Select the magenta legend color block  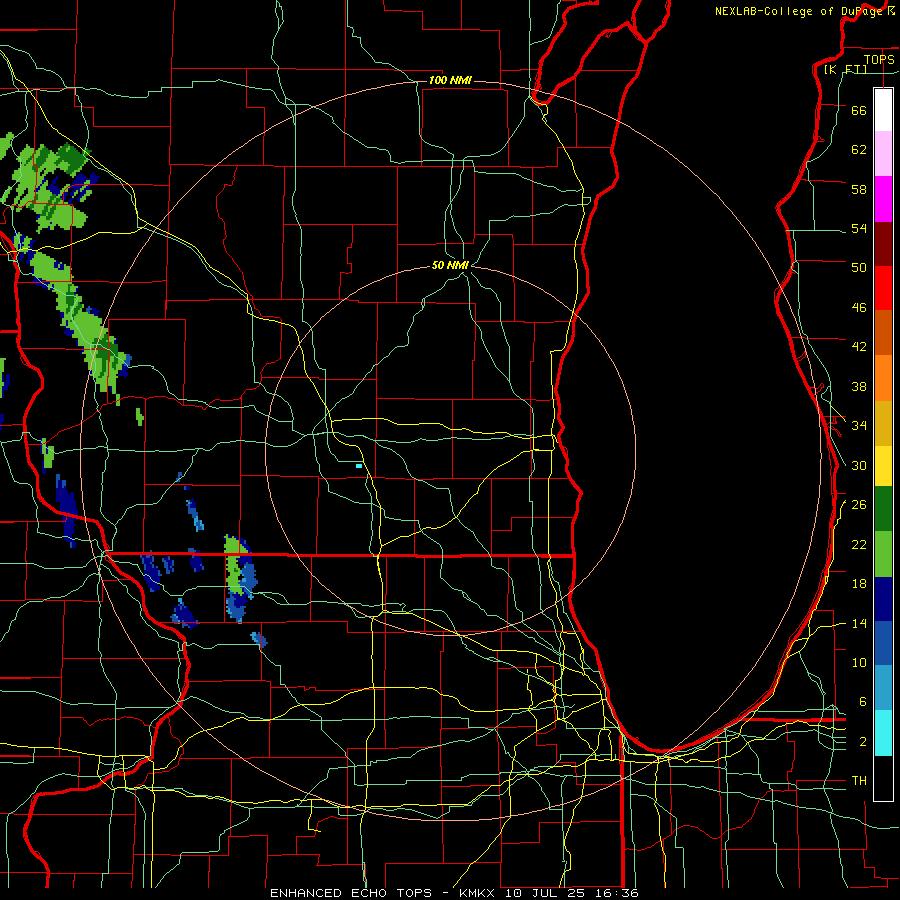click(x=883, y=199)
